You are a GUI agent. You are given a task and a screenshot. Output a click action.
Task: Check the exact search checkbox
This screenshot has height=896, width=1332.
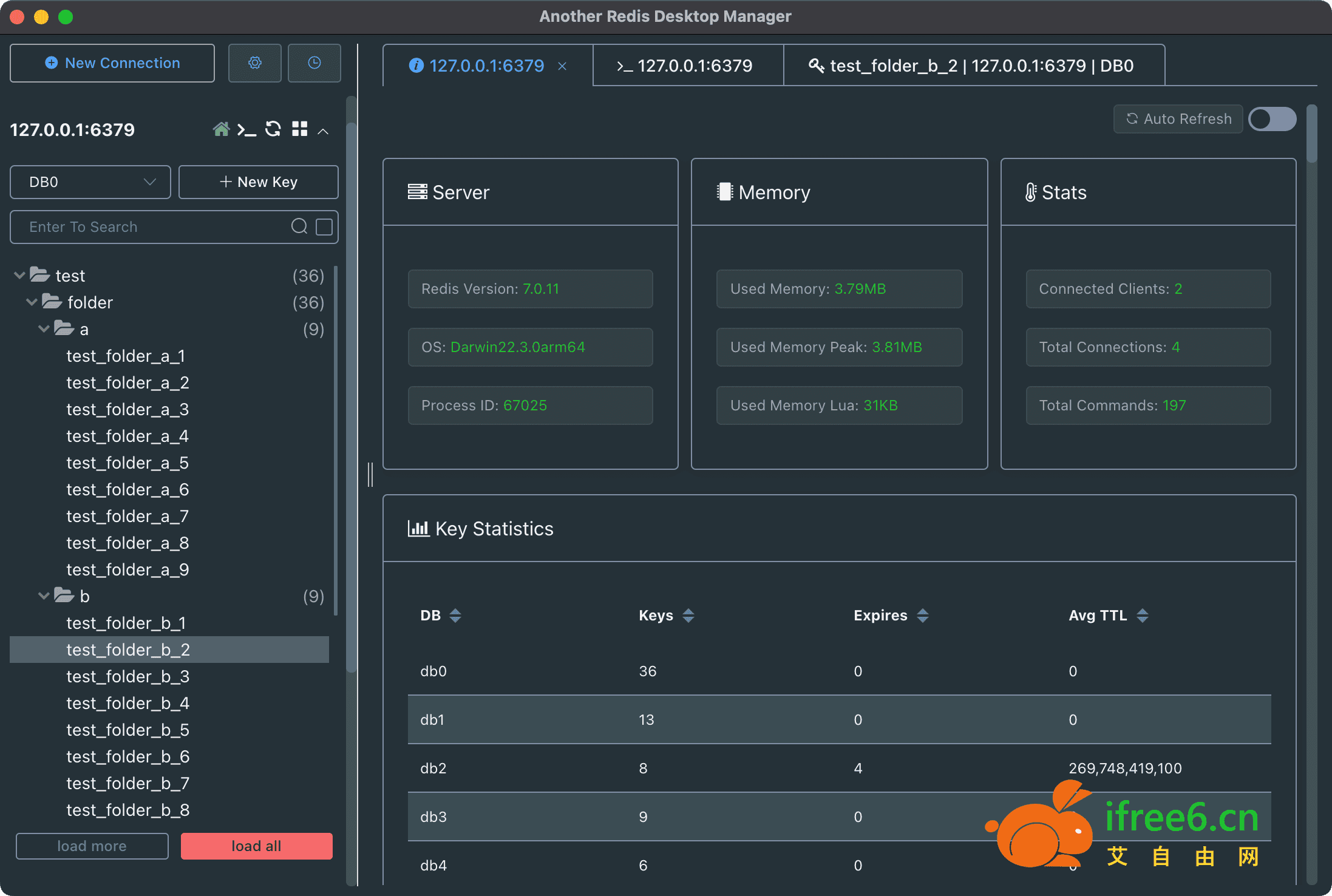324,226
